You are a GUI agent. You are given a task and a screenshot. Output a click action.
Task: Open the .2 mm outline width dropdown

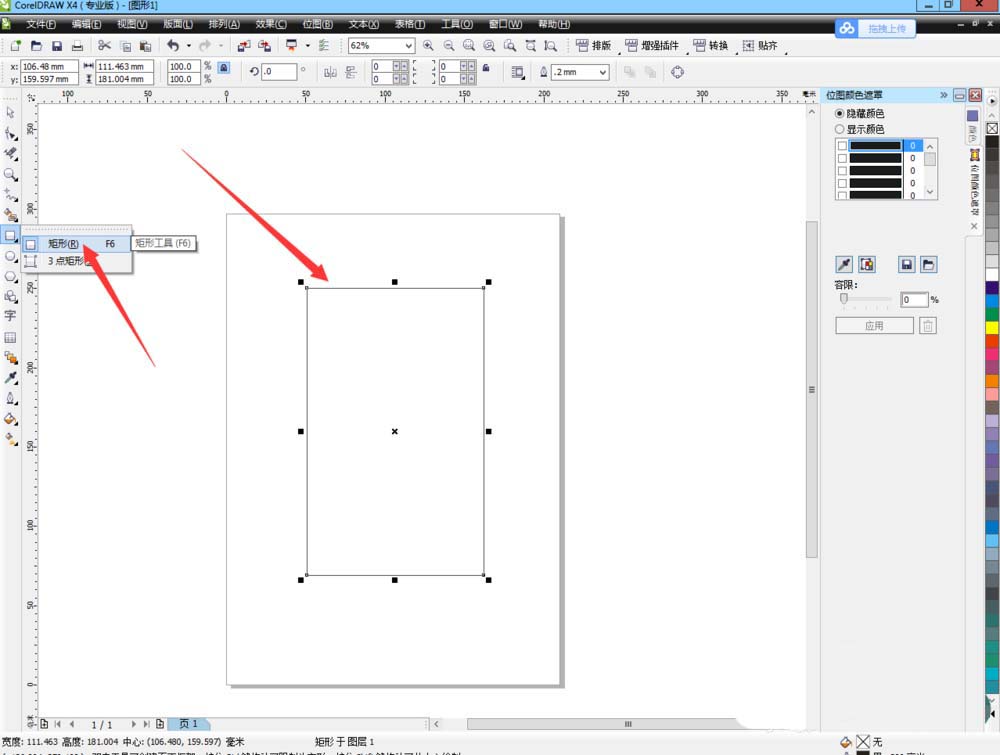[602, 72]
